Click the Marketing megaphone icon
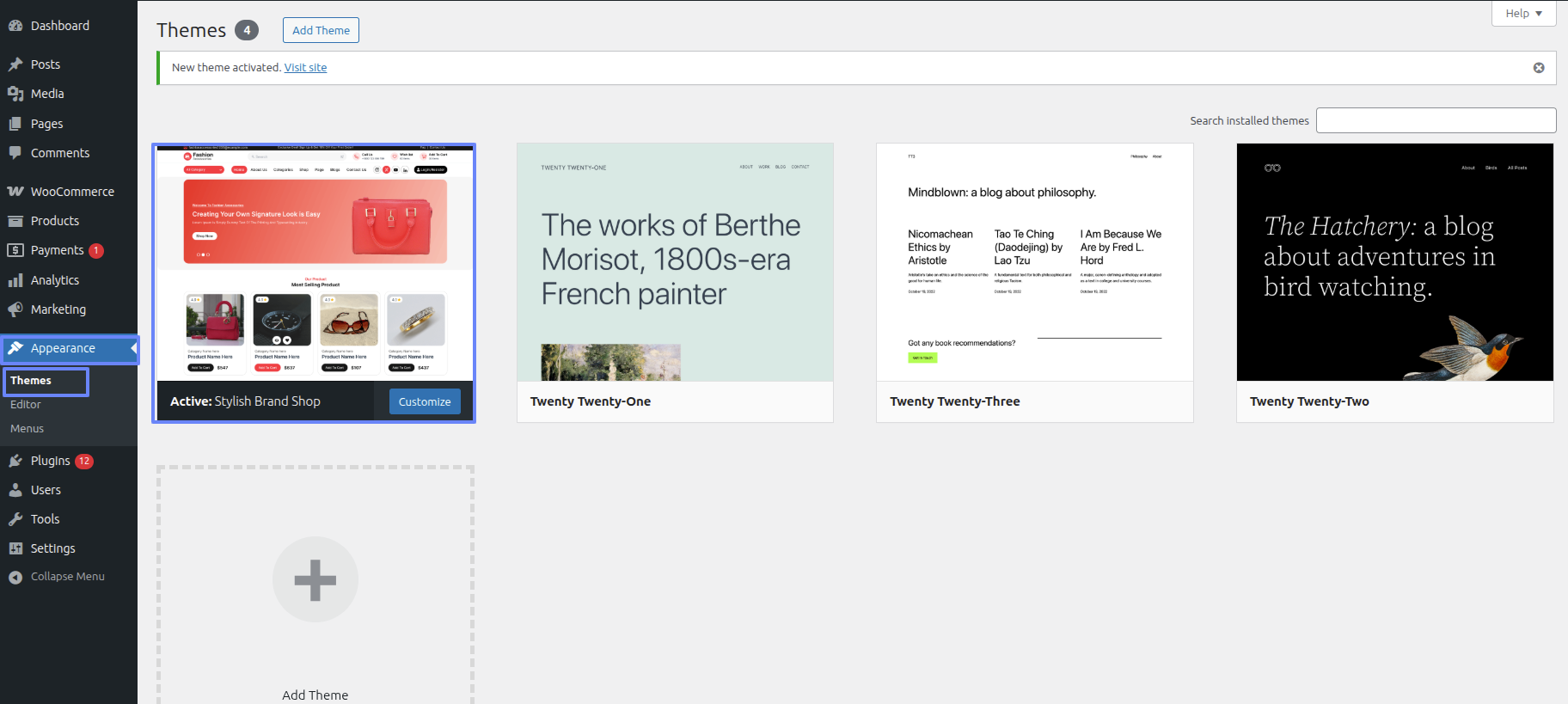The width and height of the screenshot is (1568, 704). pyautogui.click(x=15, y=309)
